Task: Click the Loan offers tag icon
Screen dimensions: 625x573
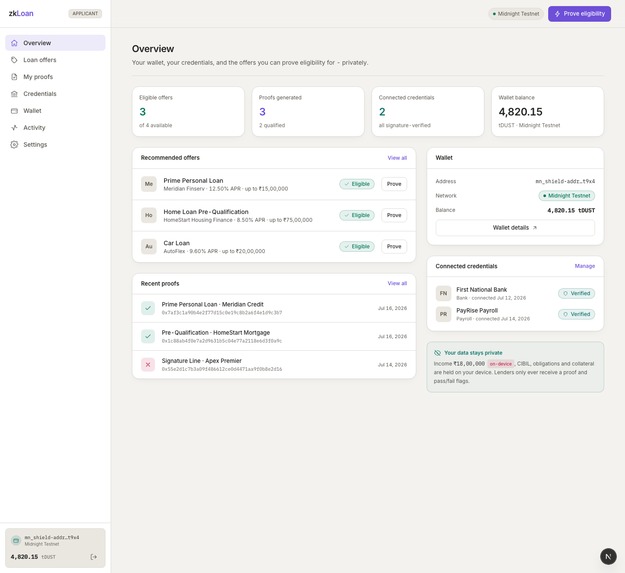Action: coord(14,60)
